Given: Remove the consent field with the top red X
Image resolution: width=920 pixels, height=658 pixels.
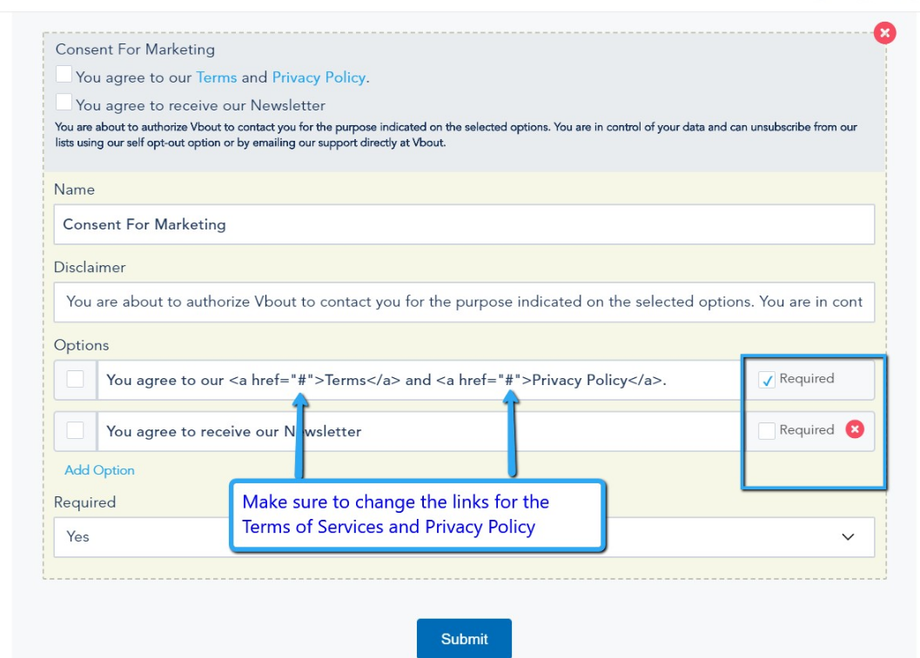Looking at the screenshot, I should click(885, 33).
